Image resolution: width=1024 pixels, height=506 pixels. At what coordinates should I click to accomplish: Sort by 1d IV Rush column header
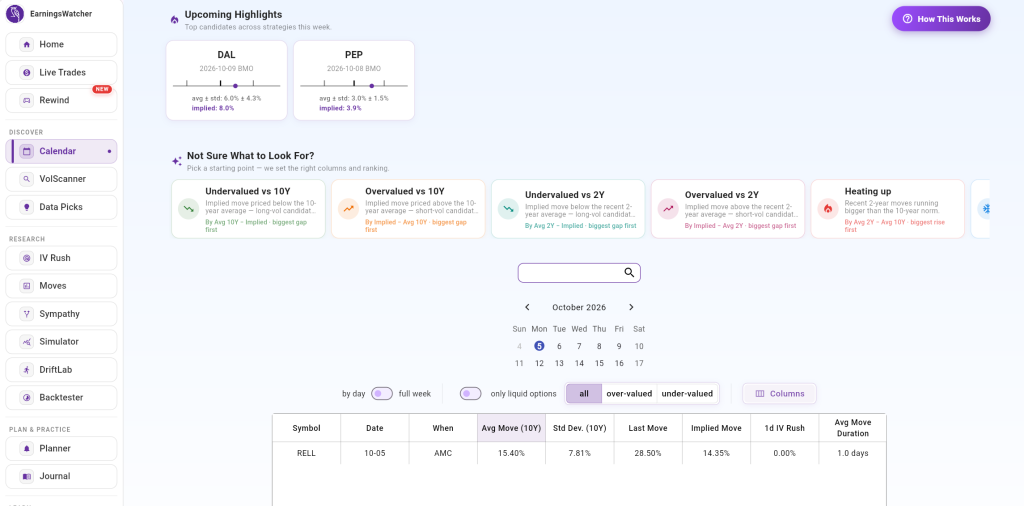(784, 428)
